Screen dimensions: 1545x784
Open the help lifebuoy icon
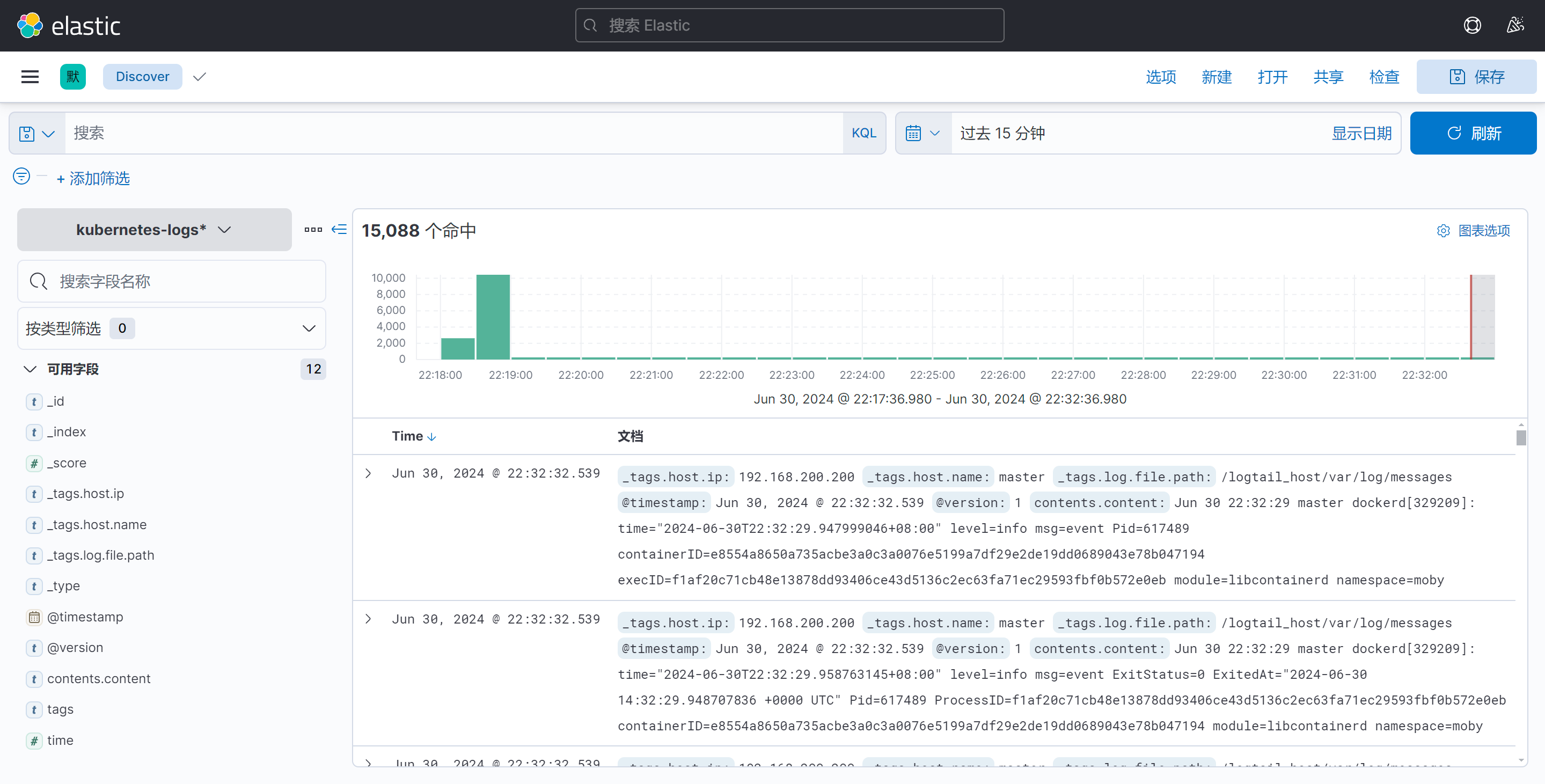pyautogui.click(x=1472, y=25)
